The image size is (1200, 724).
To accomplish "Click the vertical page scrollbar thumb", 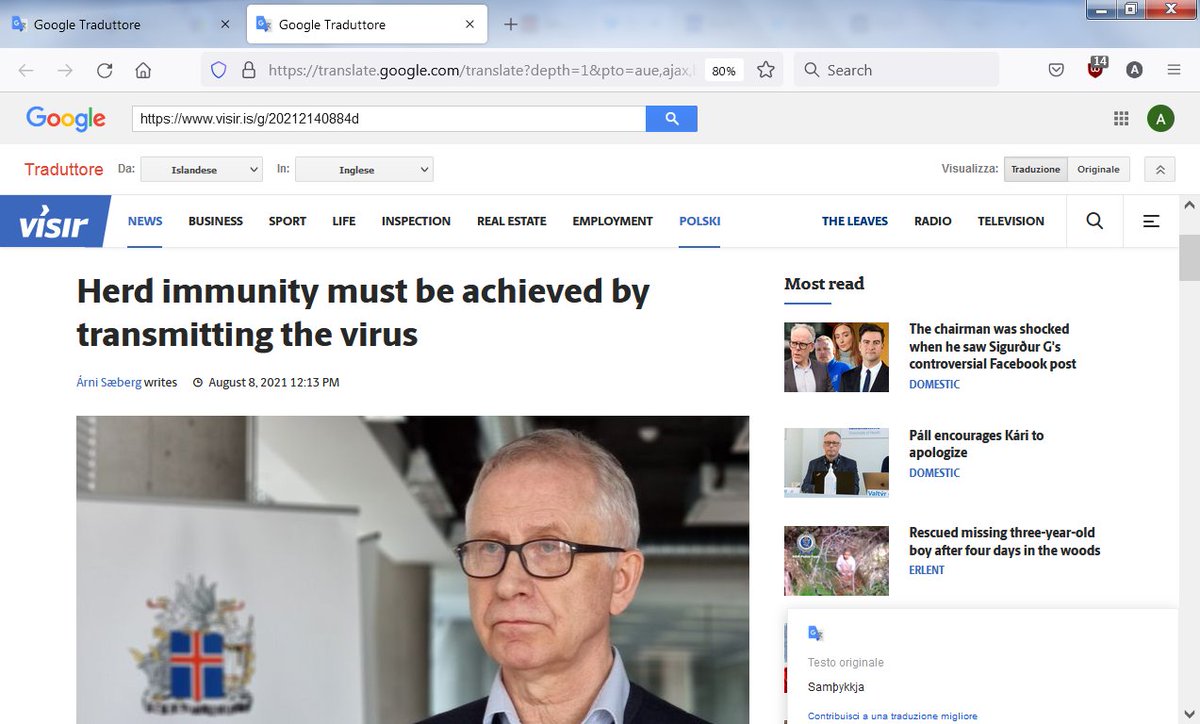I will (x=1190, y=259).
